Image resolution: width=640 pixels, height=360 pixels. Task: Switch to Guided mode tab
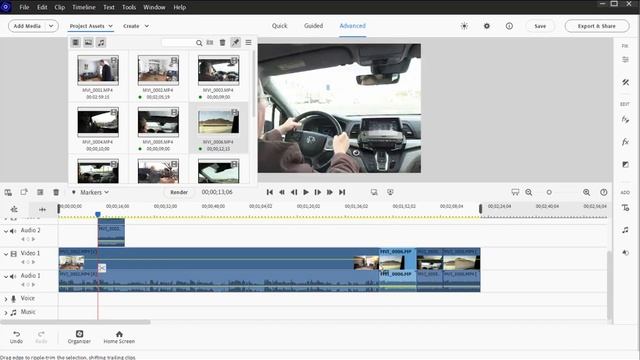(313, 26)
